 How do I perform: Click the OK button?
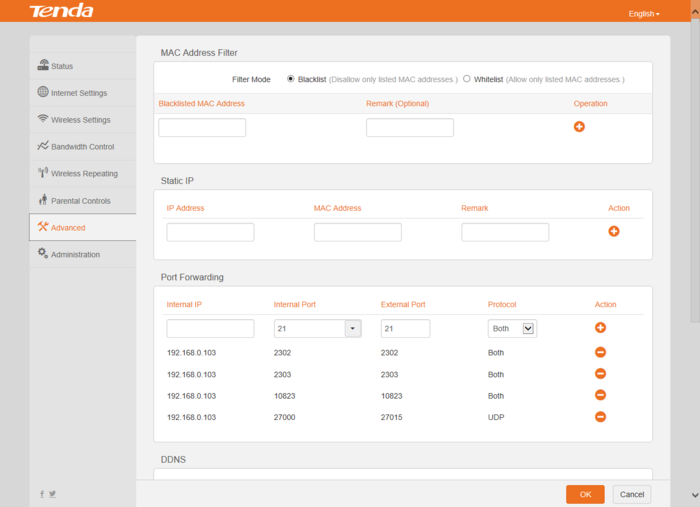585,494
